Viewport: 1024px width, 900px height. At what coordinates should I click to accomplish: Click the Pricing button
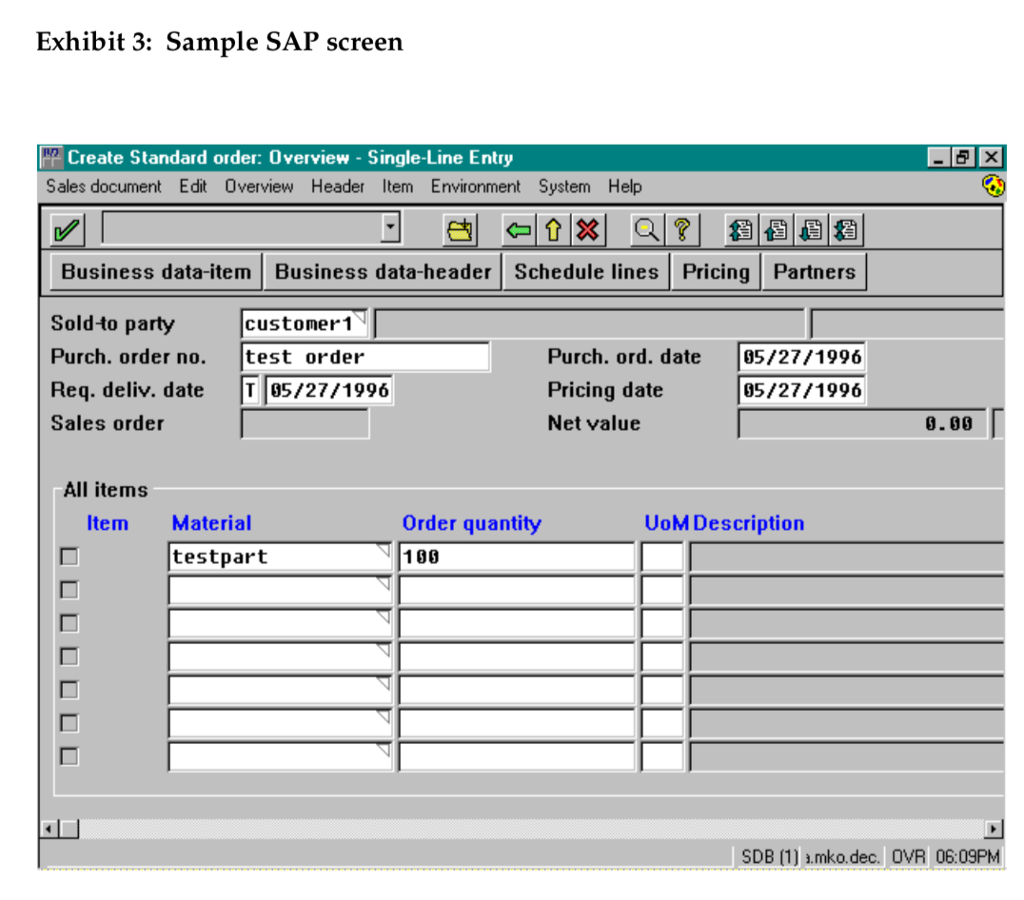click(x=716, y=272)
